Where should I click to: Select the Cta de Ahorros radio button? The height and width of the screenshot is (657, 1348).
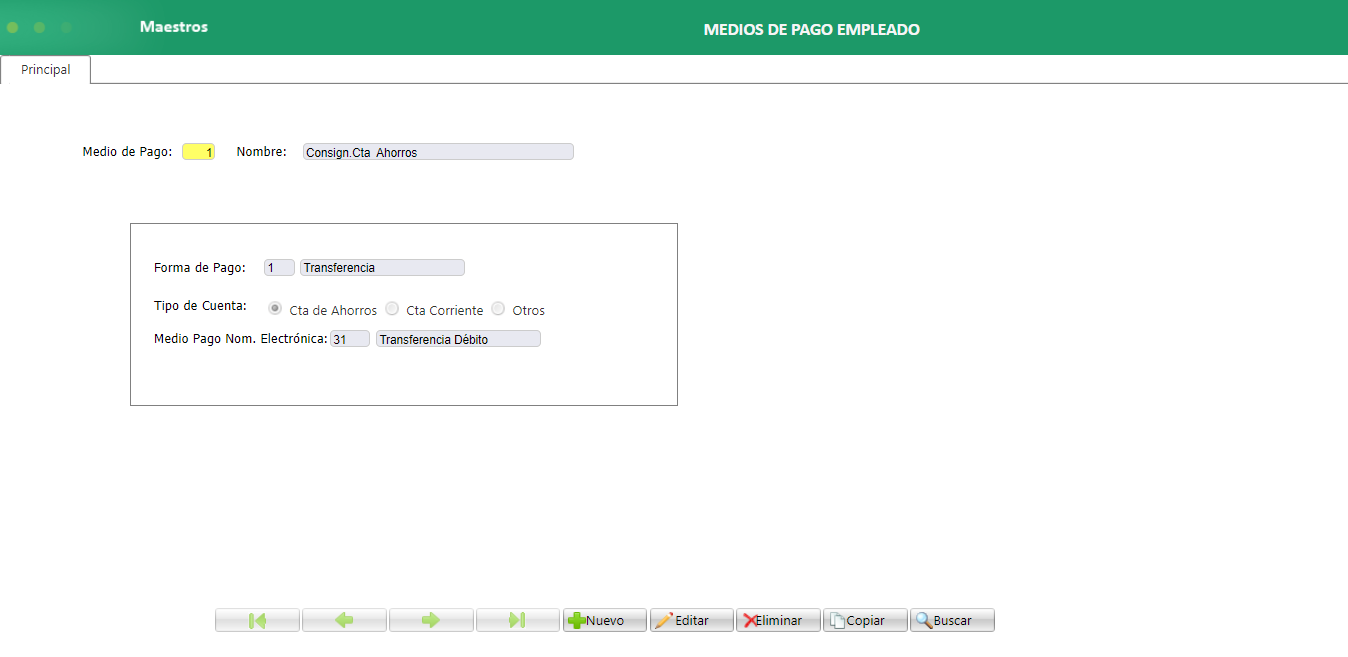(275, 309)
